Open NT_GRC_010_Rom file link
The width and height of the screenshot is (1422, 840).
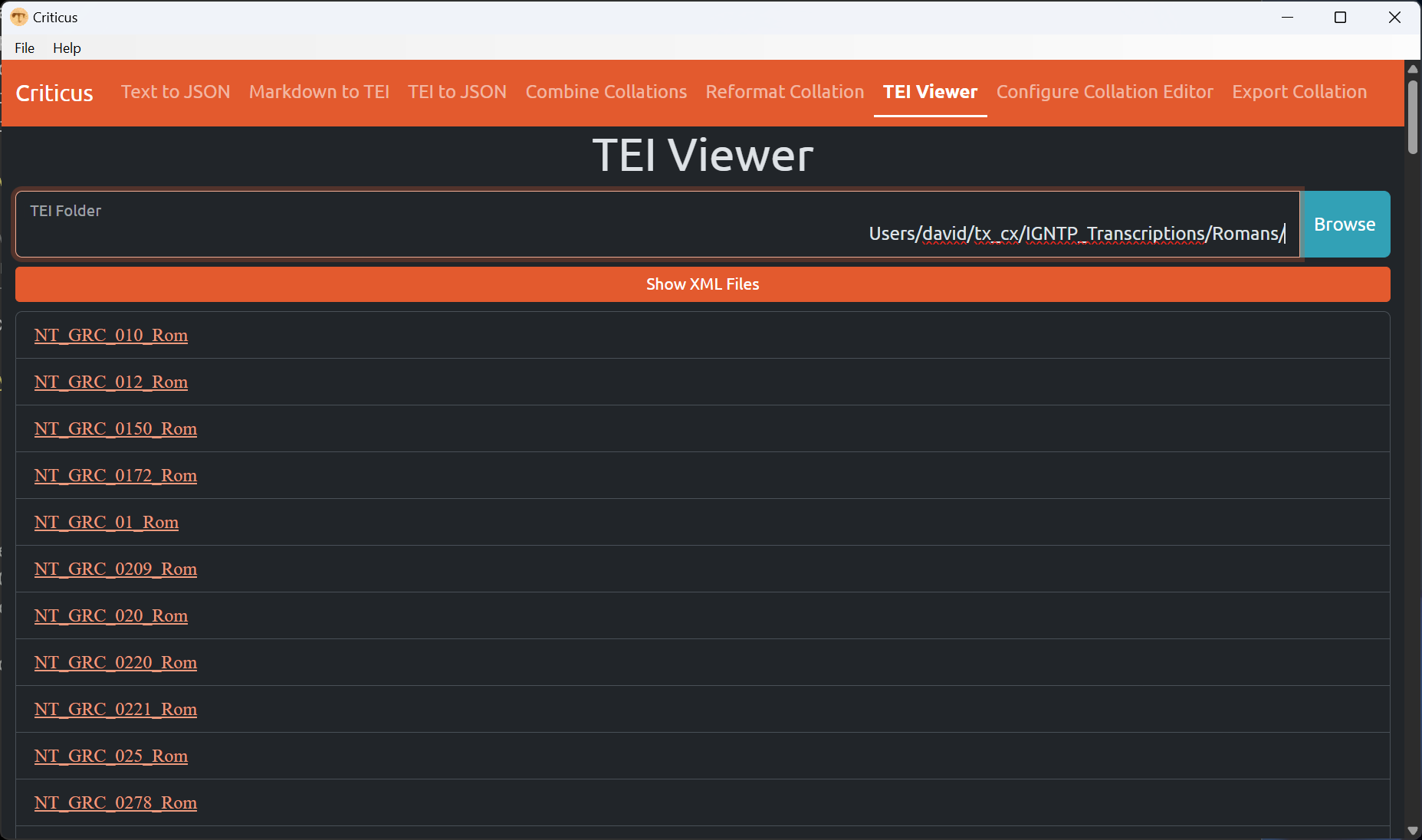click(111, 335)
